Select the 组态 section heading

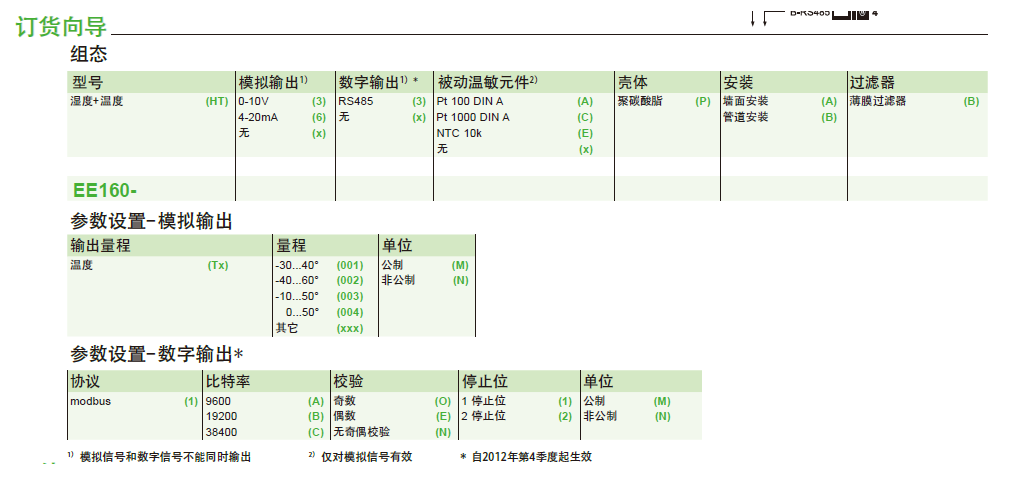click(89, 54)
